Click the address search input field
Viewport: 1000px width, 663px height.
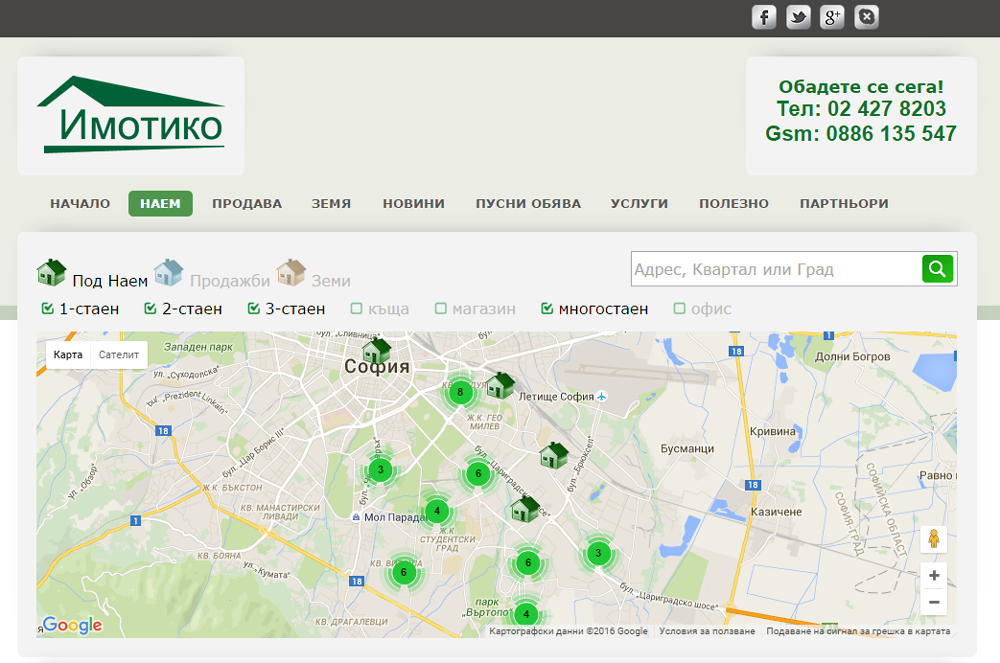[x=775, y=269]
